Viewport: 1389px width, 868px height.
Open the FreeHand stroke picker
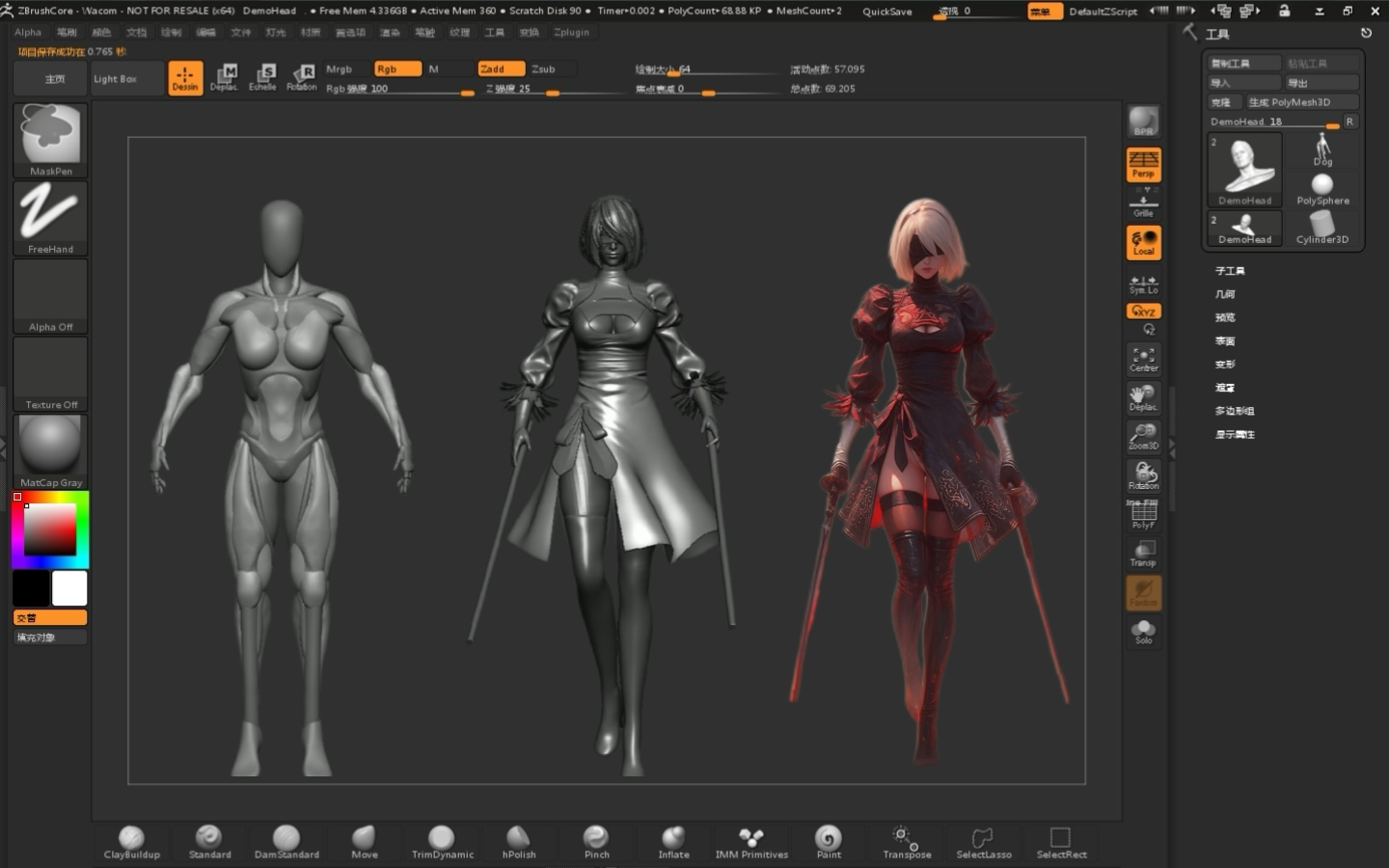[50, 219]
